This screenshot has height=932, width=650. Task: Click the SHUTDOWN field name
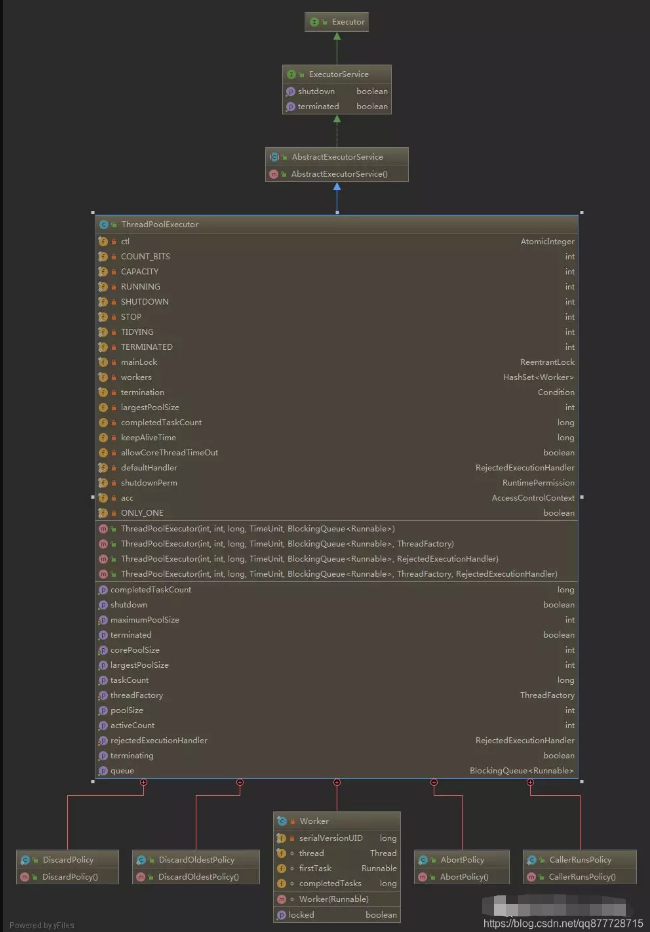144,302
